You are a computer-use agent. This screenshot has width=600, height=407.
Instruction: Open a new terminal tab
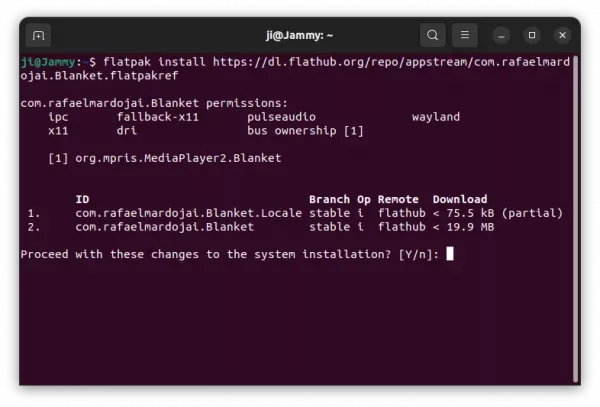38,36
